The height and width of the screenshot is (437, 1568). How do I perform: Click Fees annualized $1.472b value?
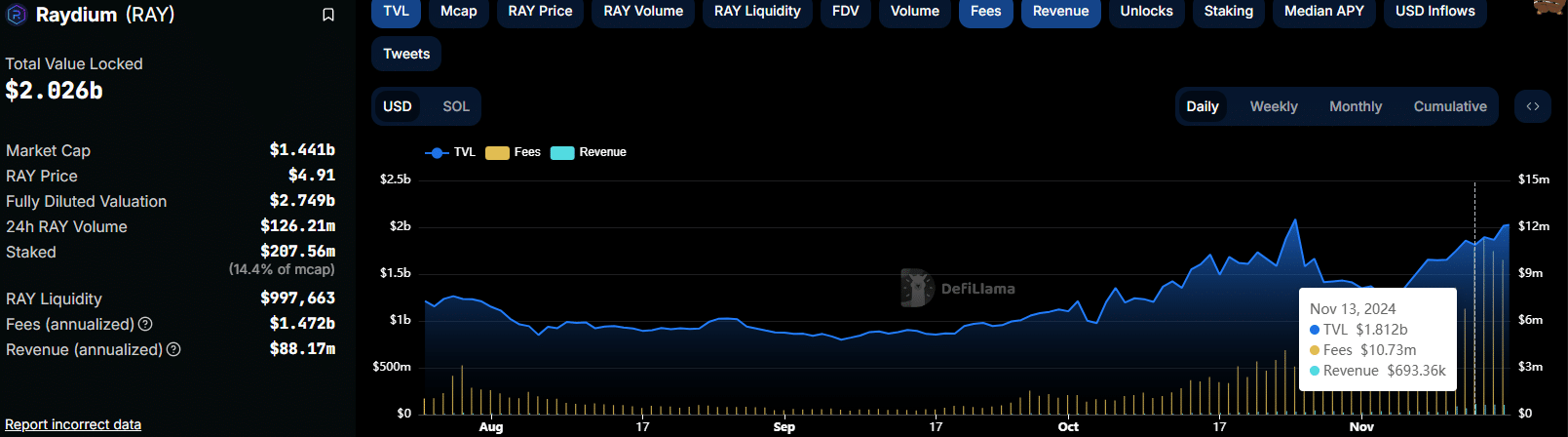pyautogui.click(x=302, y=323)
